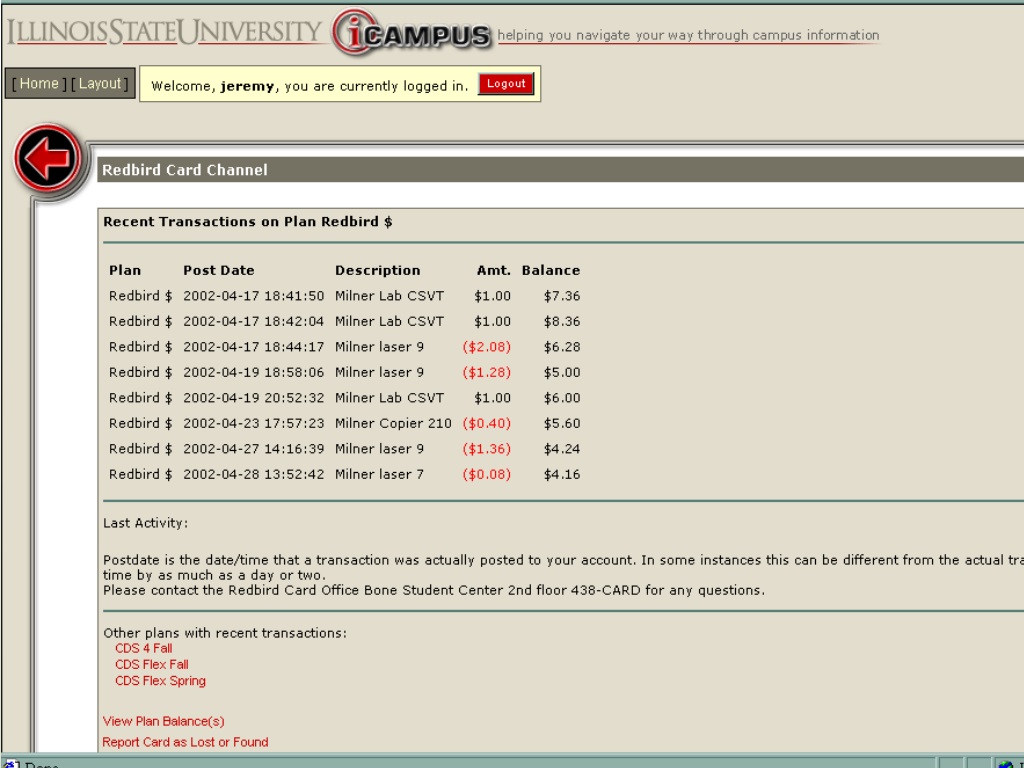Select post date 2002-04-28 13:52:42
Image resolution: width=1024 pixels, height=768 pixels.
[x=253, y=474]
